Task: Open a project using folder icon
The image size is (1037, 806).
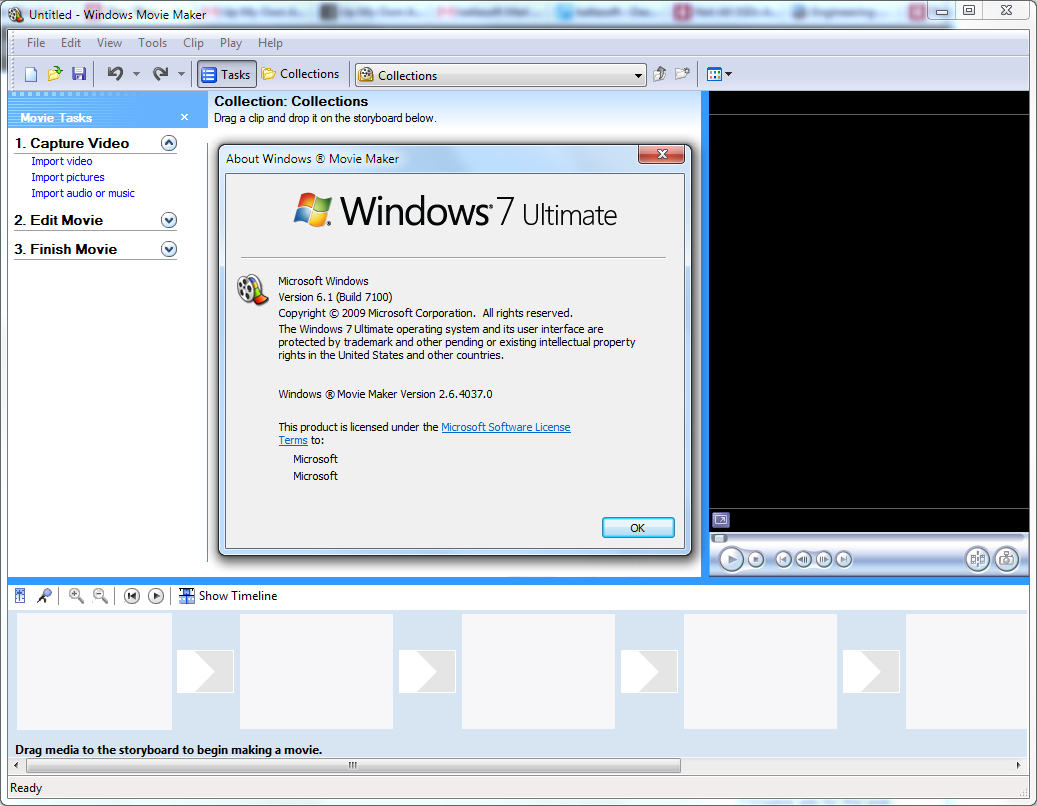Action: pyautogui.click(x=55, y=74)
